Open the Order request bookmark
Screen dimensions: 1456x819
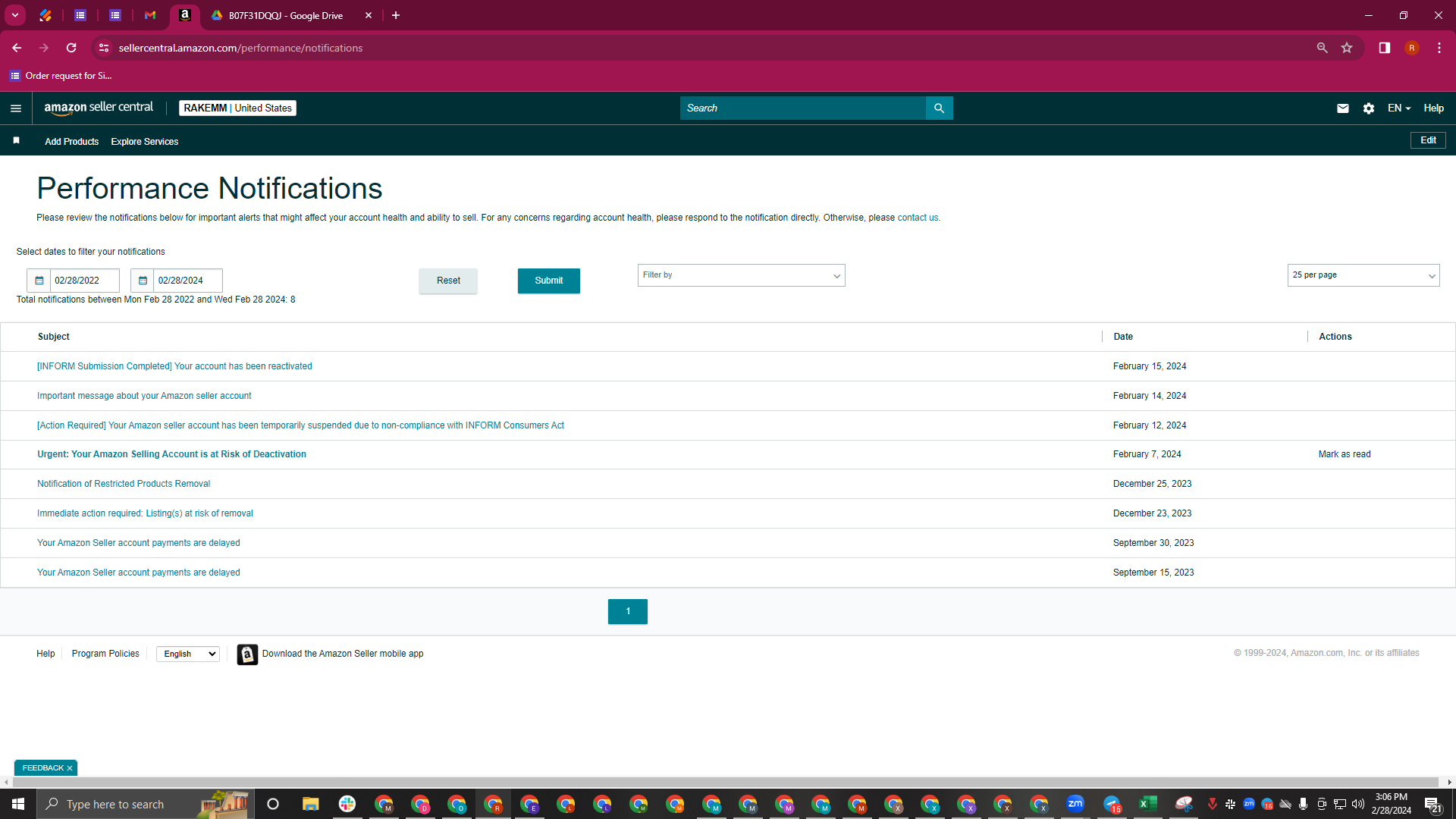click(61, 76)
